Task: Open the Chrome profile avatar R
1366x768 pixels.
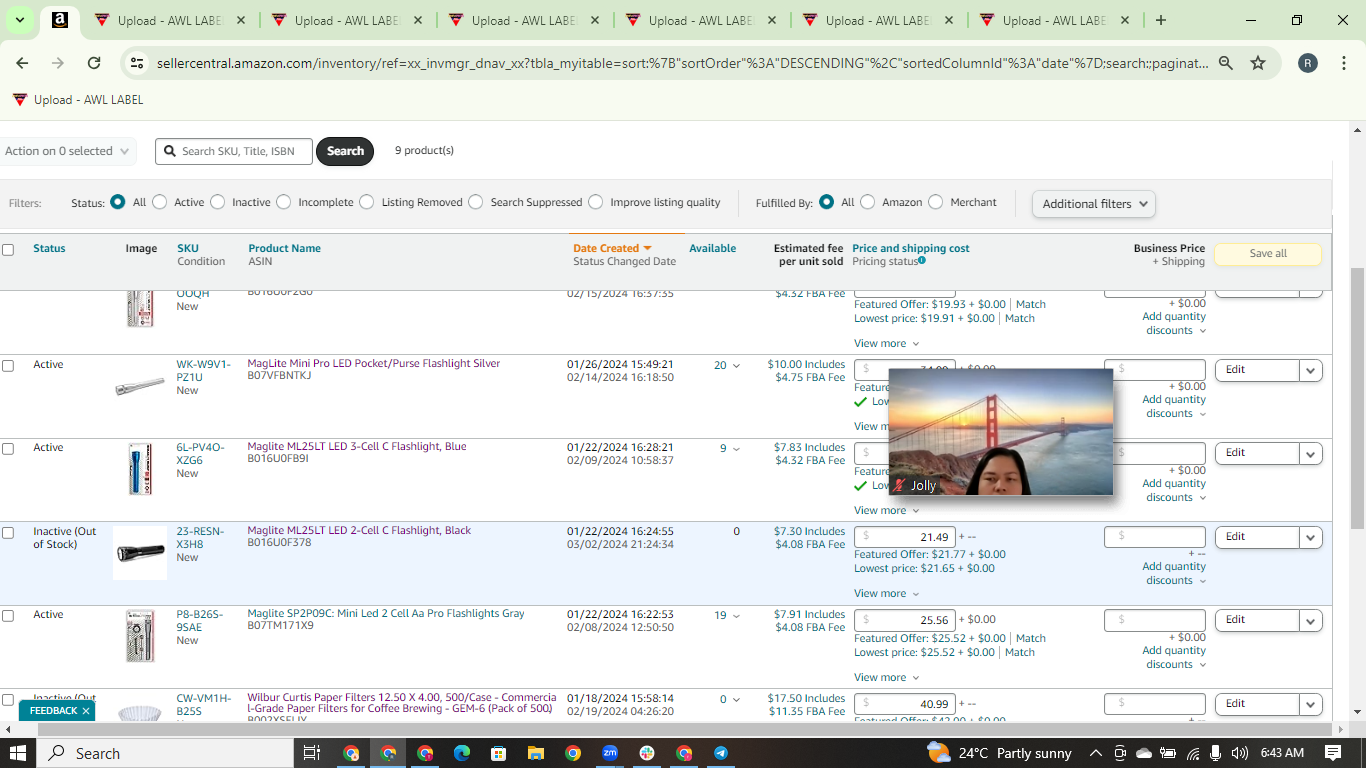Action: (x=1308, y=63)
